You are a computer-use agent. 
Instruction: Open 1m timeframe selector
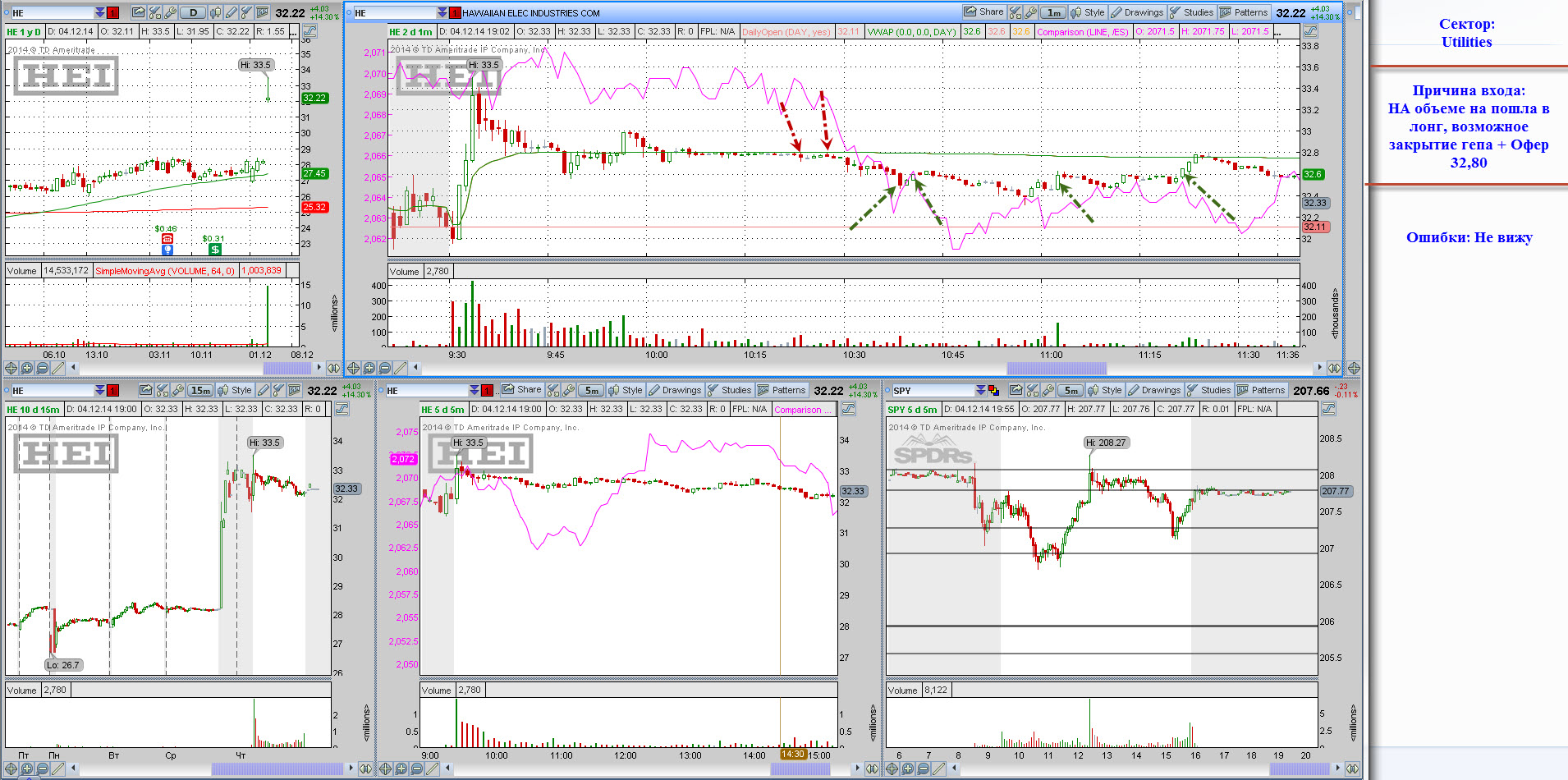(1053, 12)
